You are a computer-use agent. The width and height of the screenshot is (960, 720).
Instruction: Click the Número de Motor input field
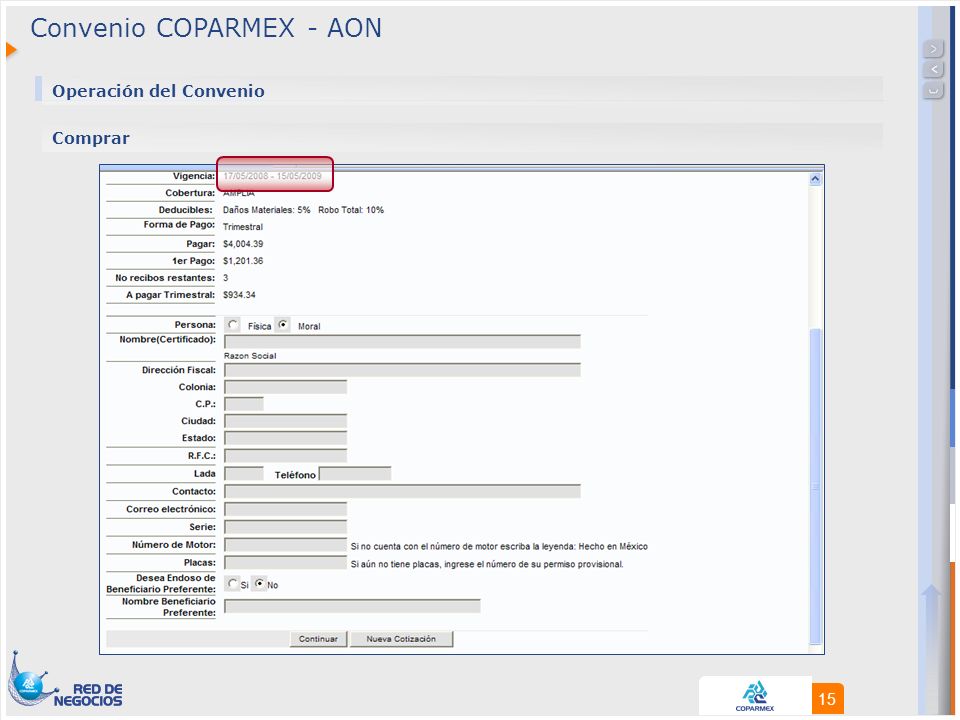(285, 545)
